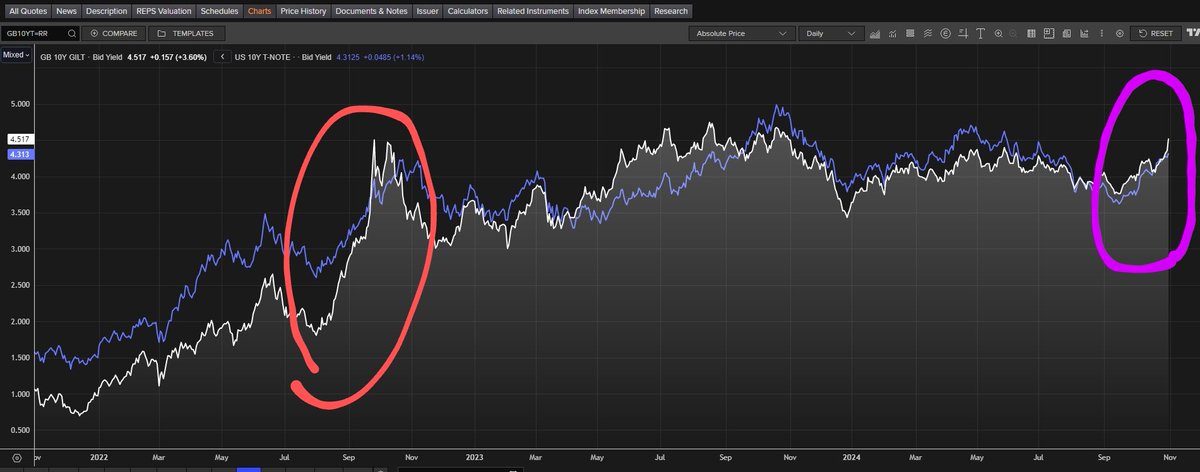Click the zoom in magnifier icon
1200x472 pixels.
click(x=998, y=33)
